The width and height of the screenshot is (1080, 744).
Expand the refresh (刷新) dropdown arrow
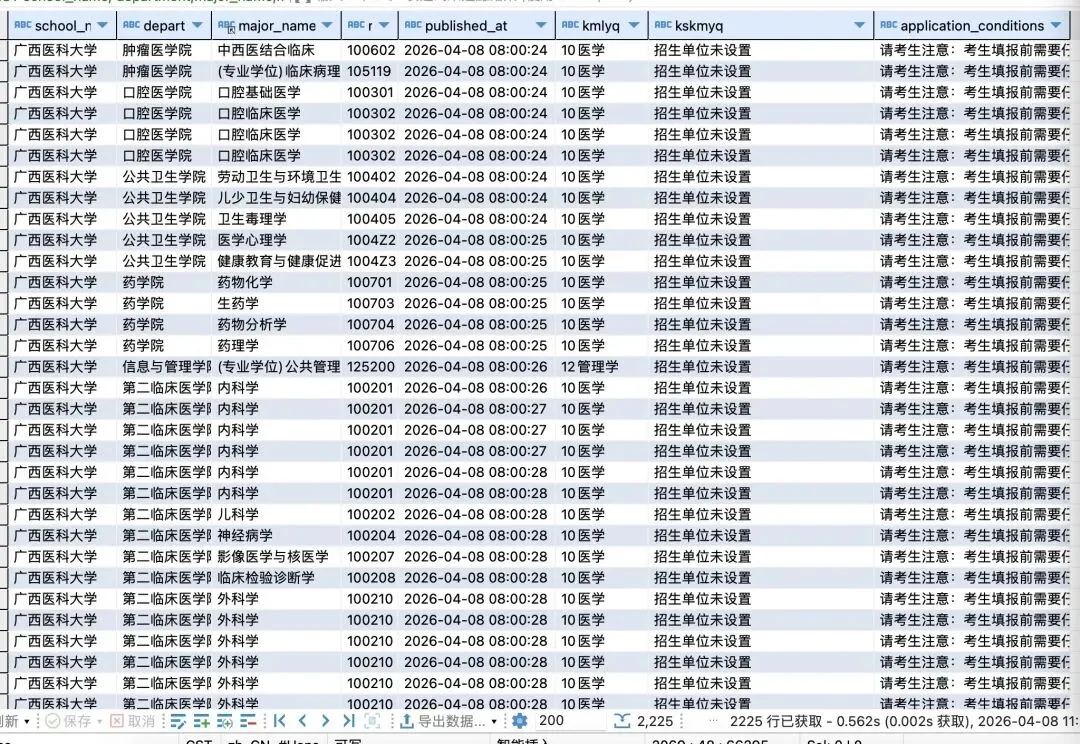(x=27, y=722)
